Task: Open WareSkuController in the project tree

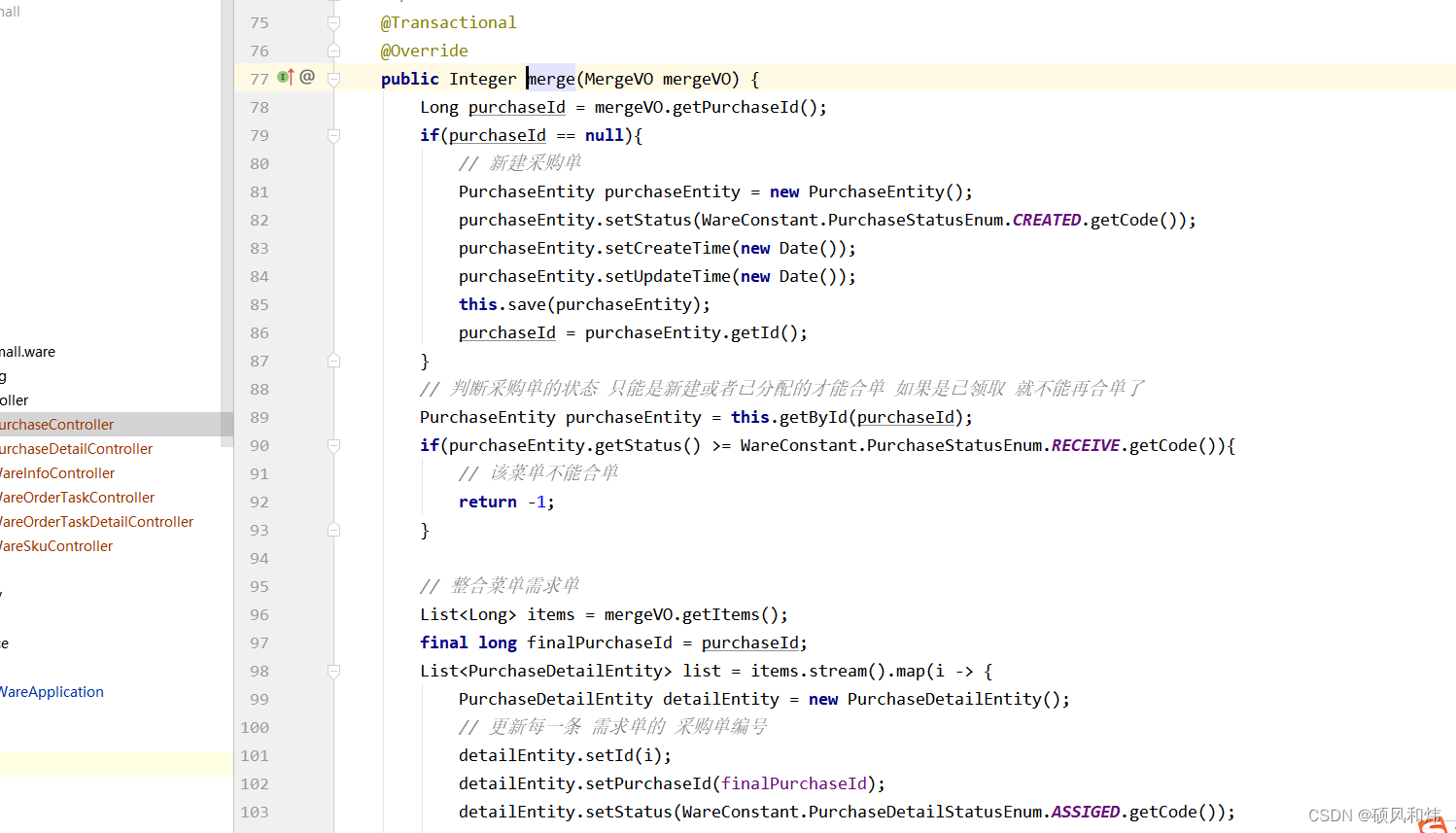Action: pos(56,546)
